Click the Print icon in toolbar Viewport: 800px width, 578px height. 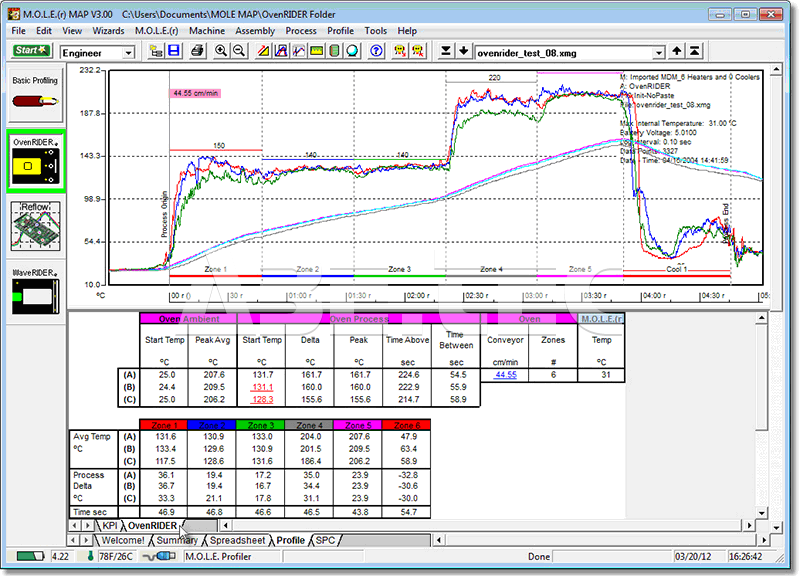[x=197, y=51]
